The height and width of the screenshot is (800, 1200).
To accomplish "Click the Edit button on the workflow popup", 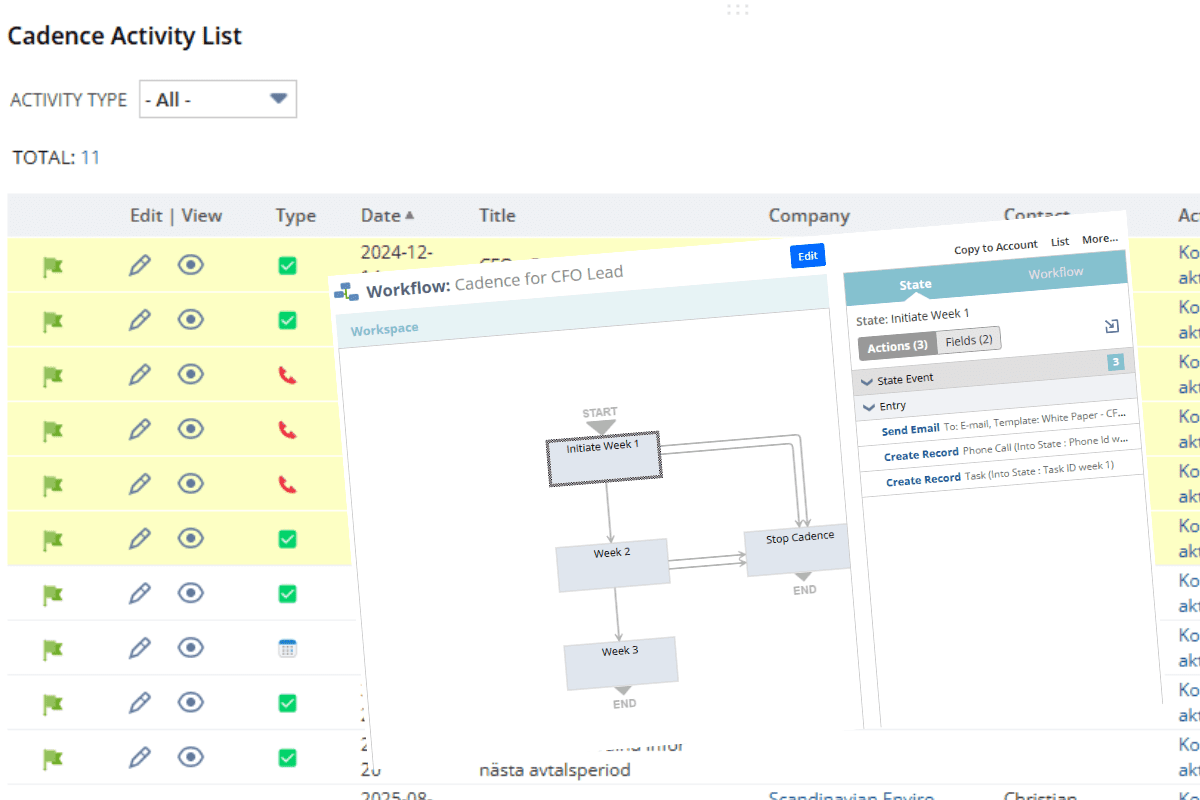I will tap(807, 256).
